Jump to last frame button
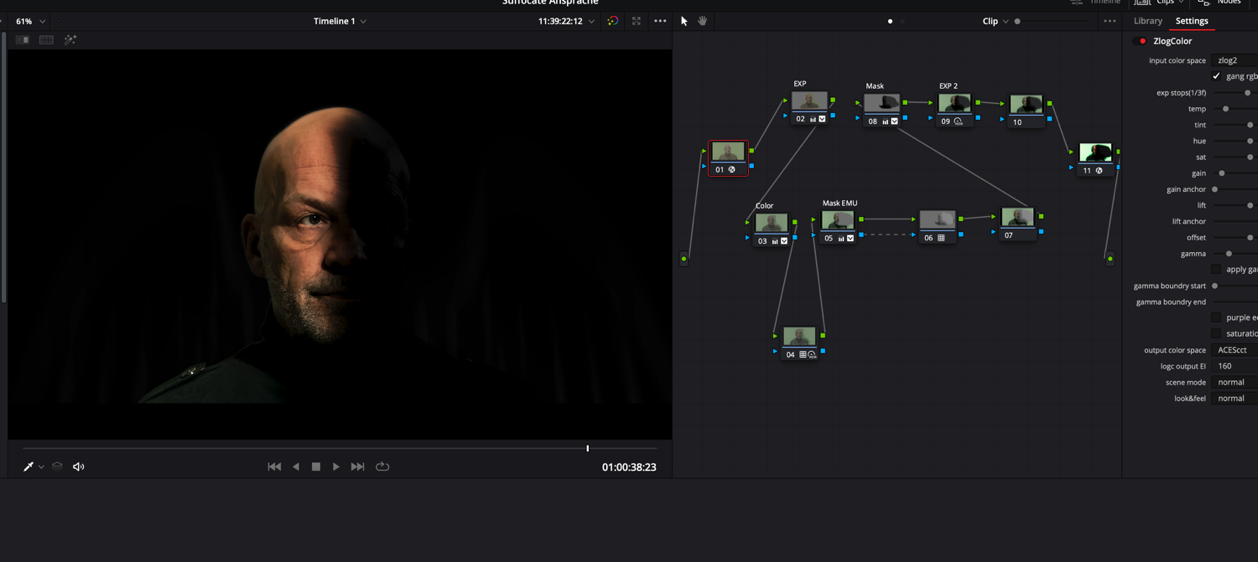 pos(357,467)
